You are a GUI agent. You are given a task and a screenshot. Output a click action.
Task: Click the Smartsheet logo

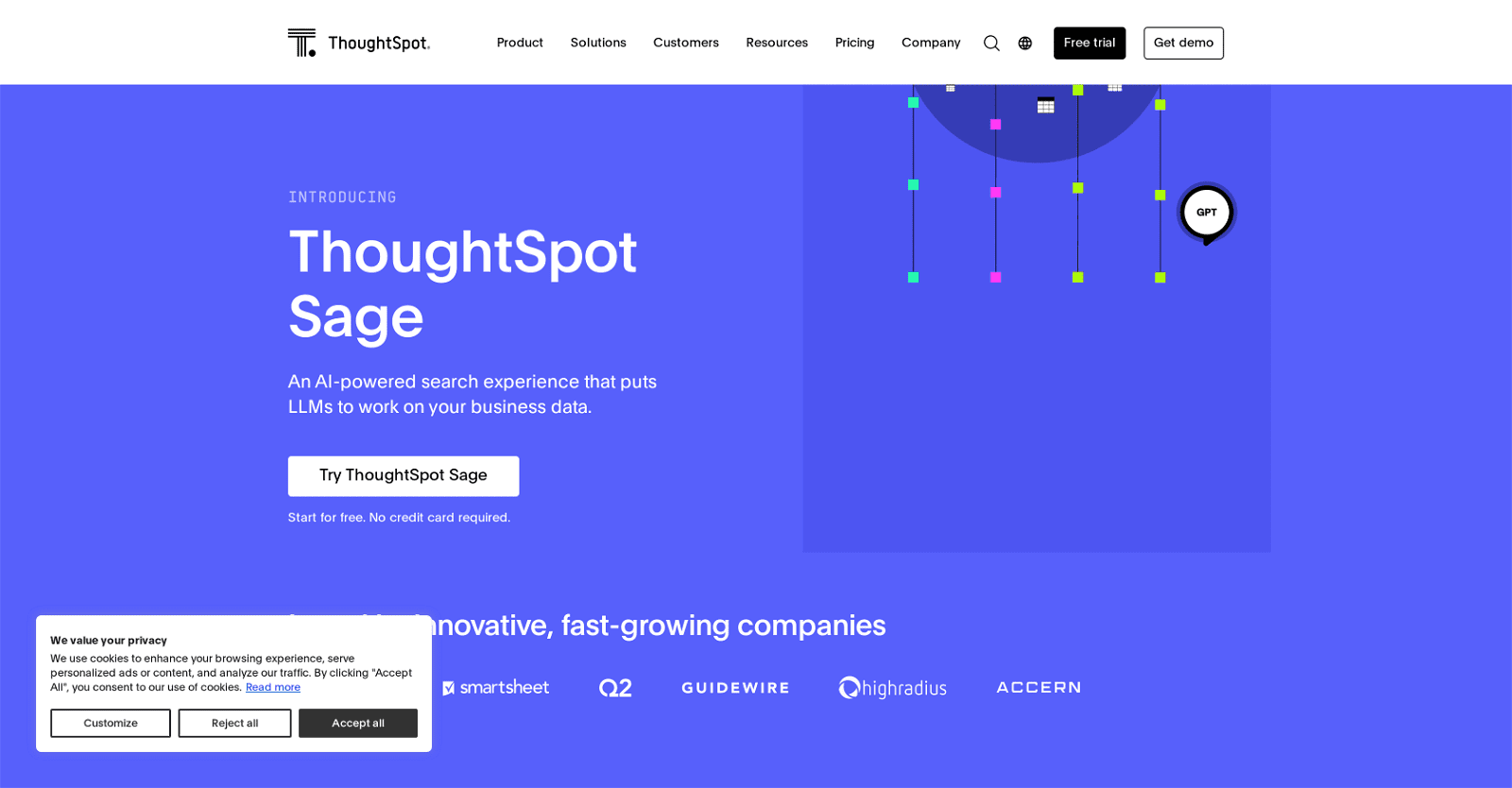coord(498,687)
